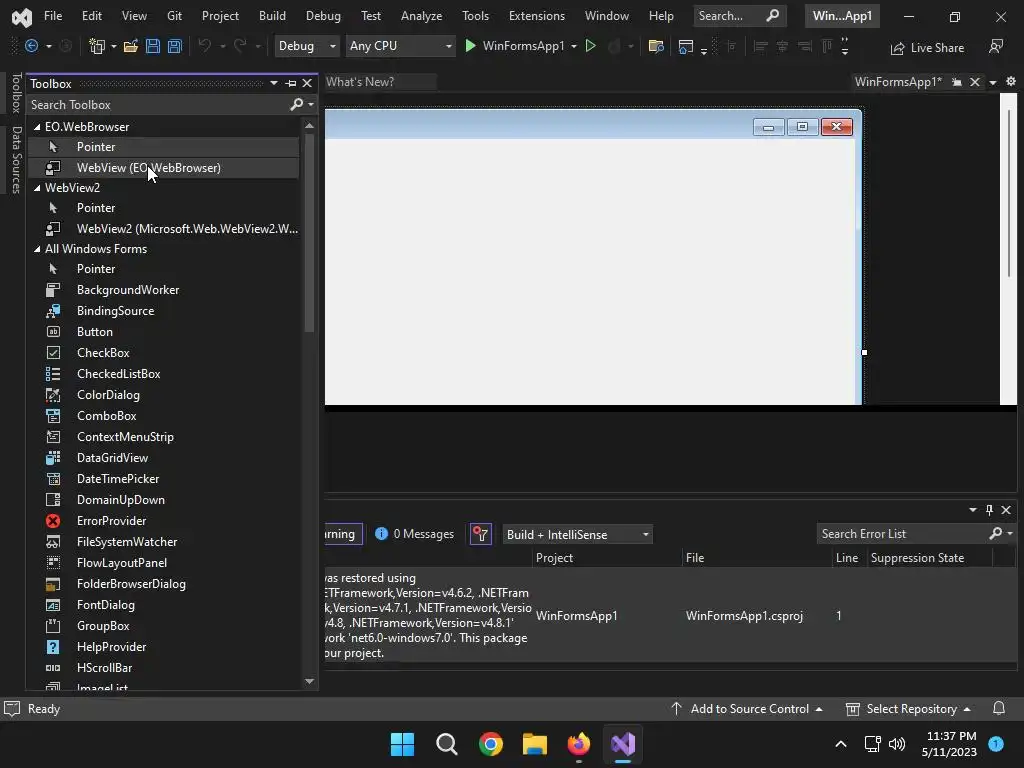Screen dimensions: 1024x768
Task: Select the BackgroundWorker toolbox item
Action: pos(163,290)
